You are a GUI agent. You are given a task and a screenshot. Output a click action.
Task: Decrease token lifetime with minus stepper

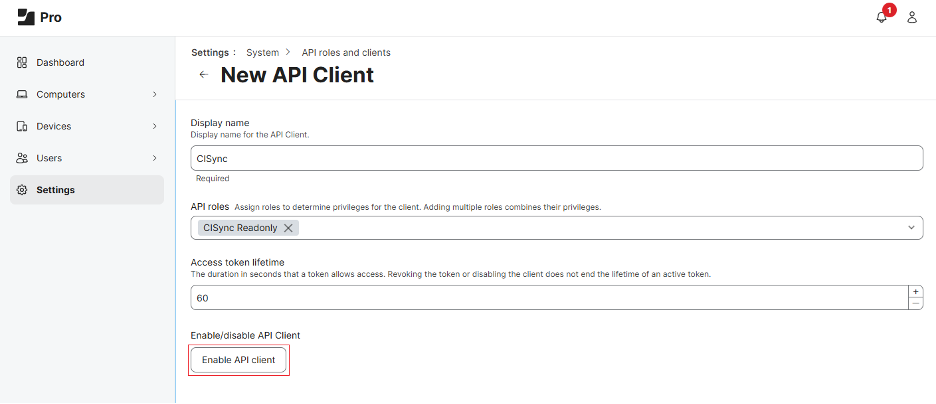pyautogui.click(x=915, y=304)
